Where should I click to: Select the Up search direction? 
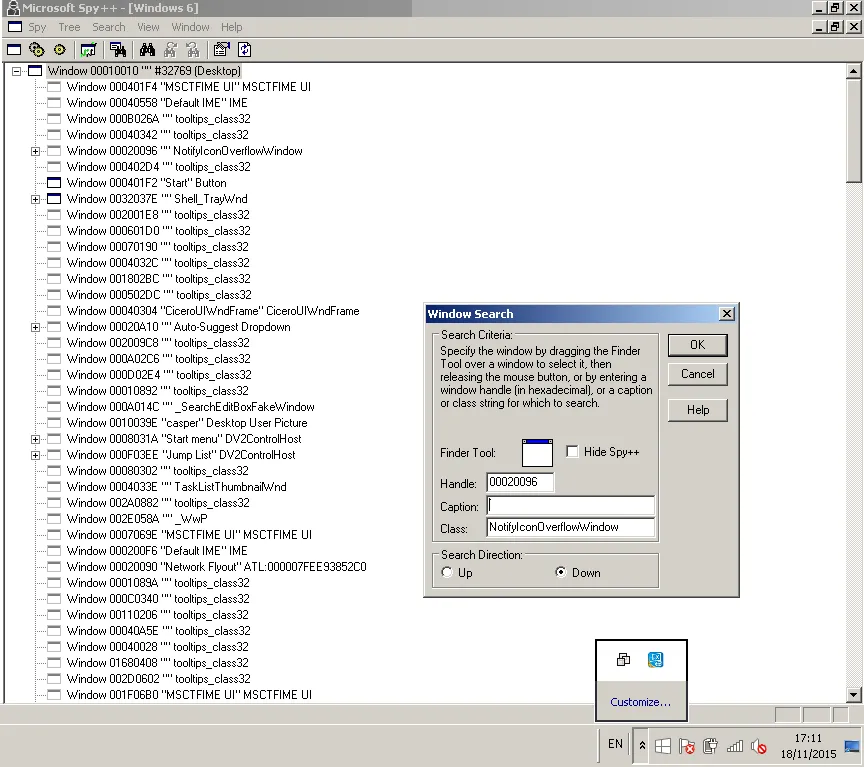447,572
